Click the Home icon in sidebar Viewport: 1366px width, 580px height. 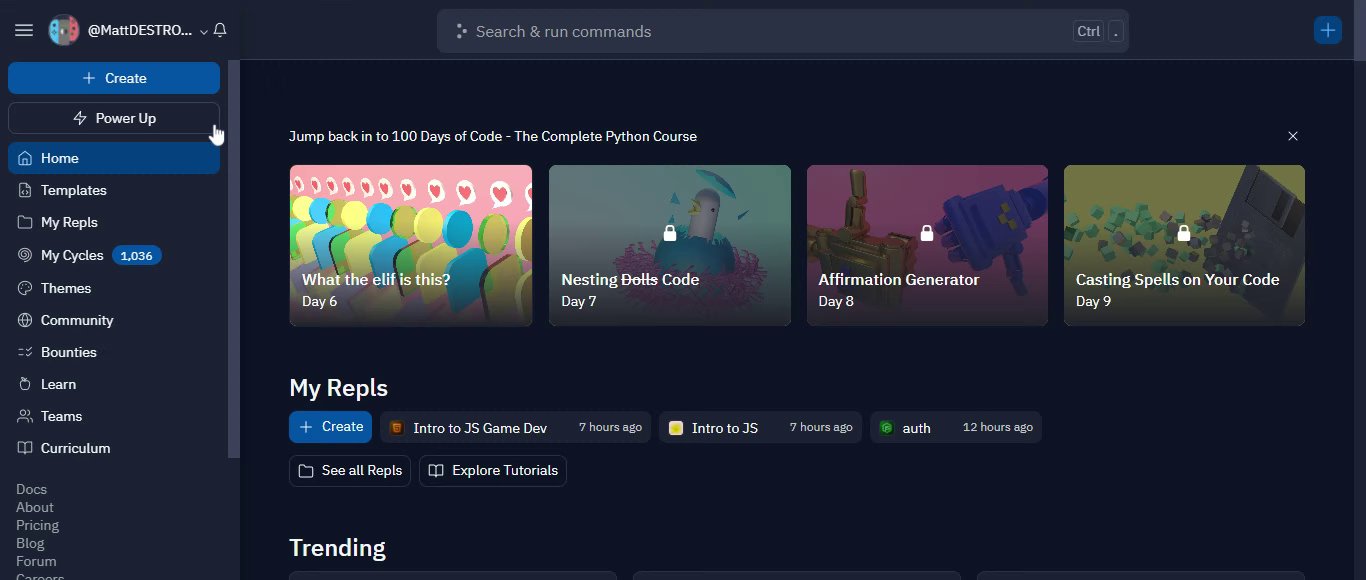pyautogui.click(x=25, y=158)
